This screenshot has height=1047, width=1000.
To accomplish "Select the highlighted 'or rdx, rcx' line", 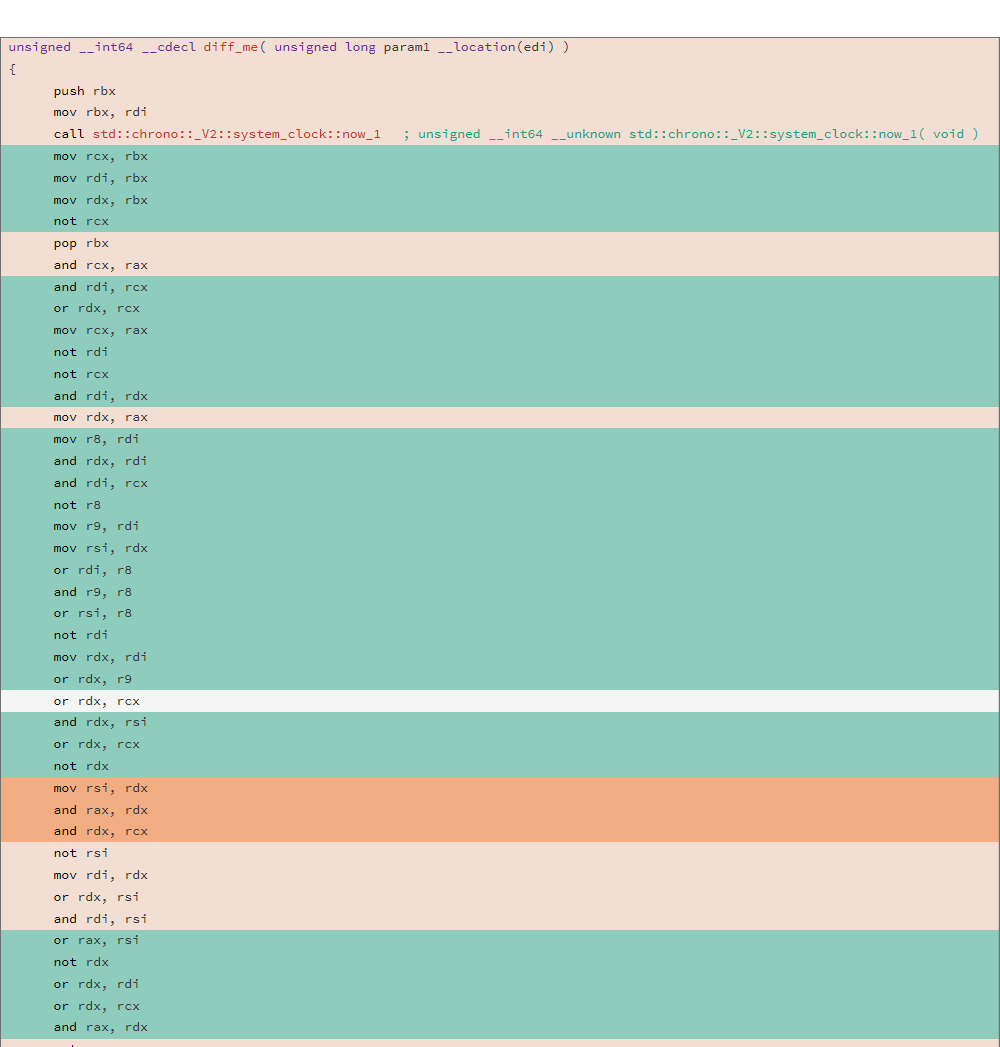I will click(95, 700).
